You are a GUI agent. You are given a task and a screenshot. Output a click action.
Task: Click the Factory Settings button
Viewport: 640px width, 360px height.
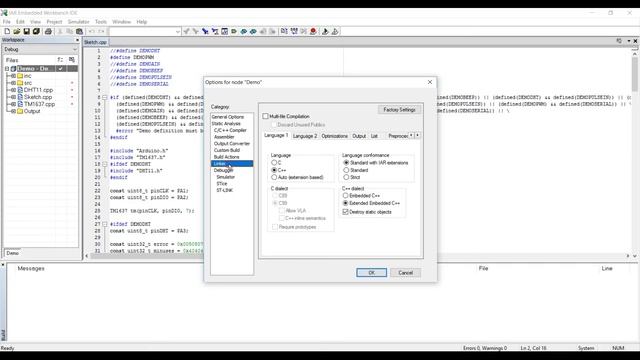(x=399, y=110)
